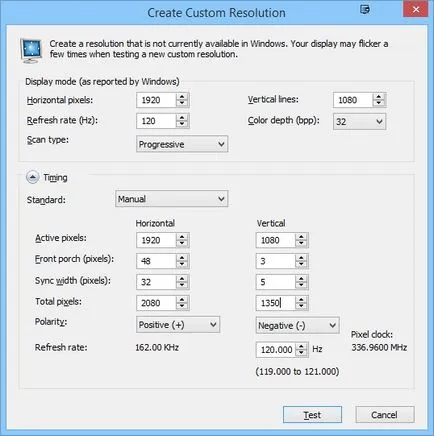
Task: Close the Create Custom Resolution dialog
Action: click(x=416, y=10)
